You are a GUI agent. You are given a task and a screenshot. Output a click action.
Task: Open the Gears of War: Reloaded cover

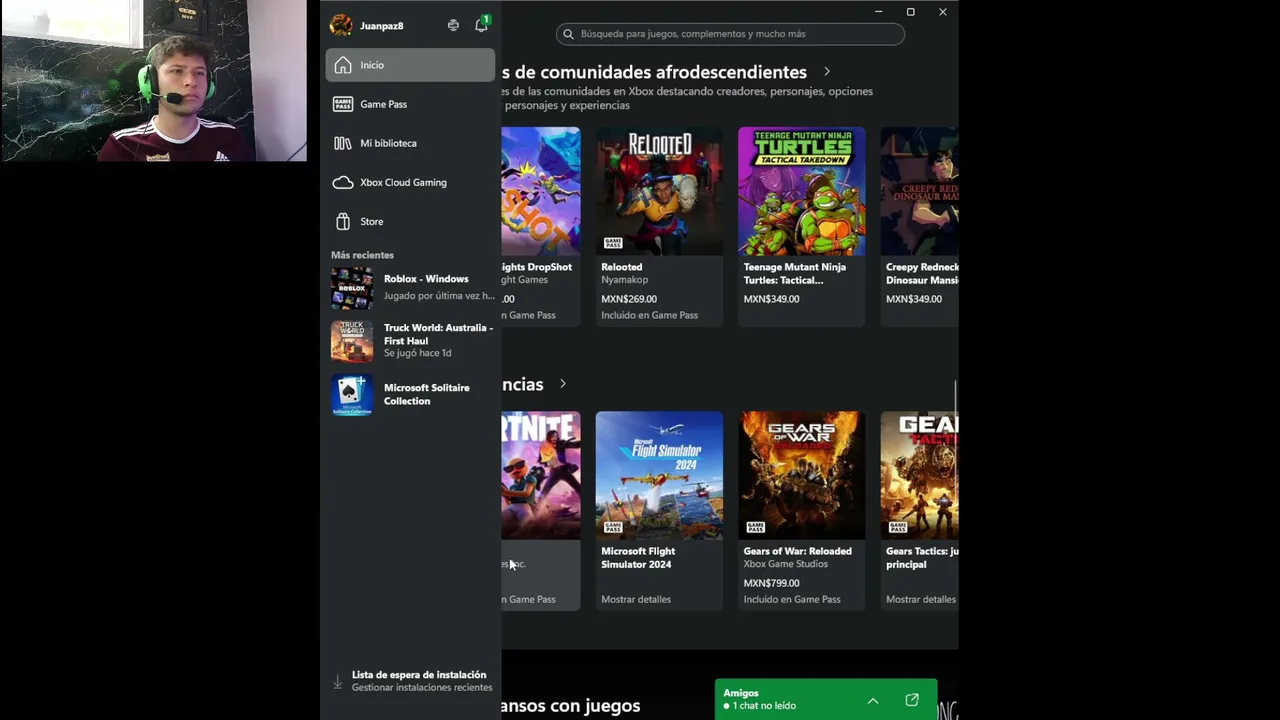(x=801, y=475)
